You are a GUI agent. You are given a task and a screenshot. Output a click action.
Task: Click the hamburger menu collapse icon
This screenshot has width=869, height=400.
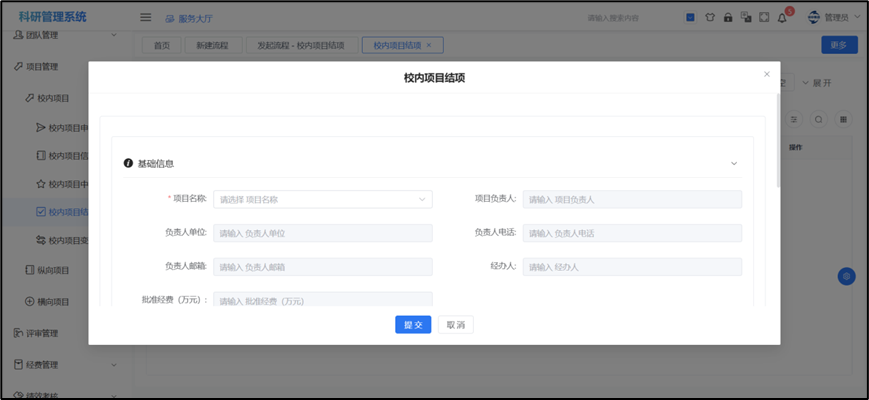pos(145,17)
